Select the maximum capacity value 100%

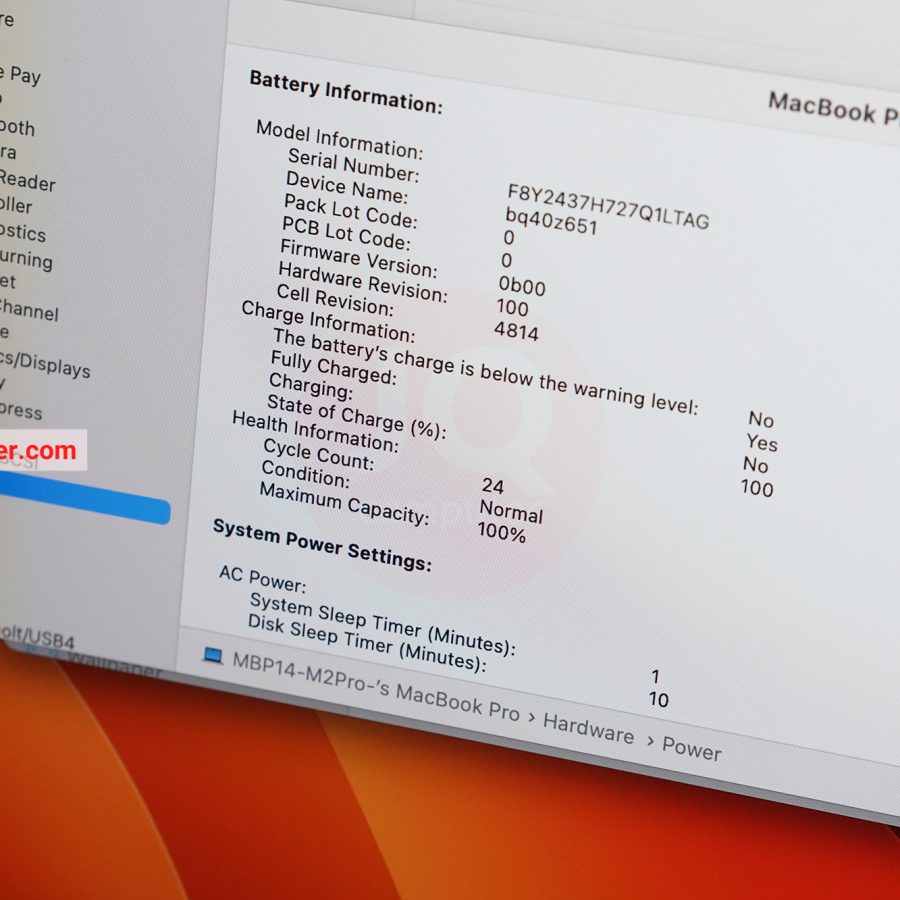[502, 532]
